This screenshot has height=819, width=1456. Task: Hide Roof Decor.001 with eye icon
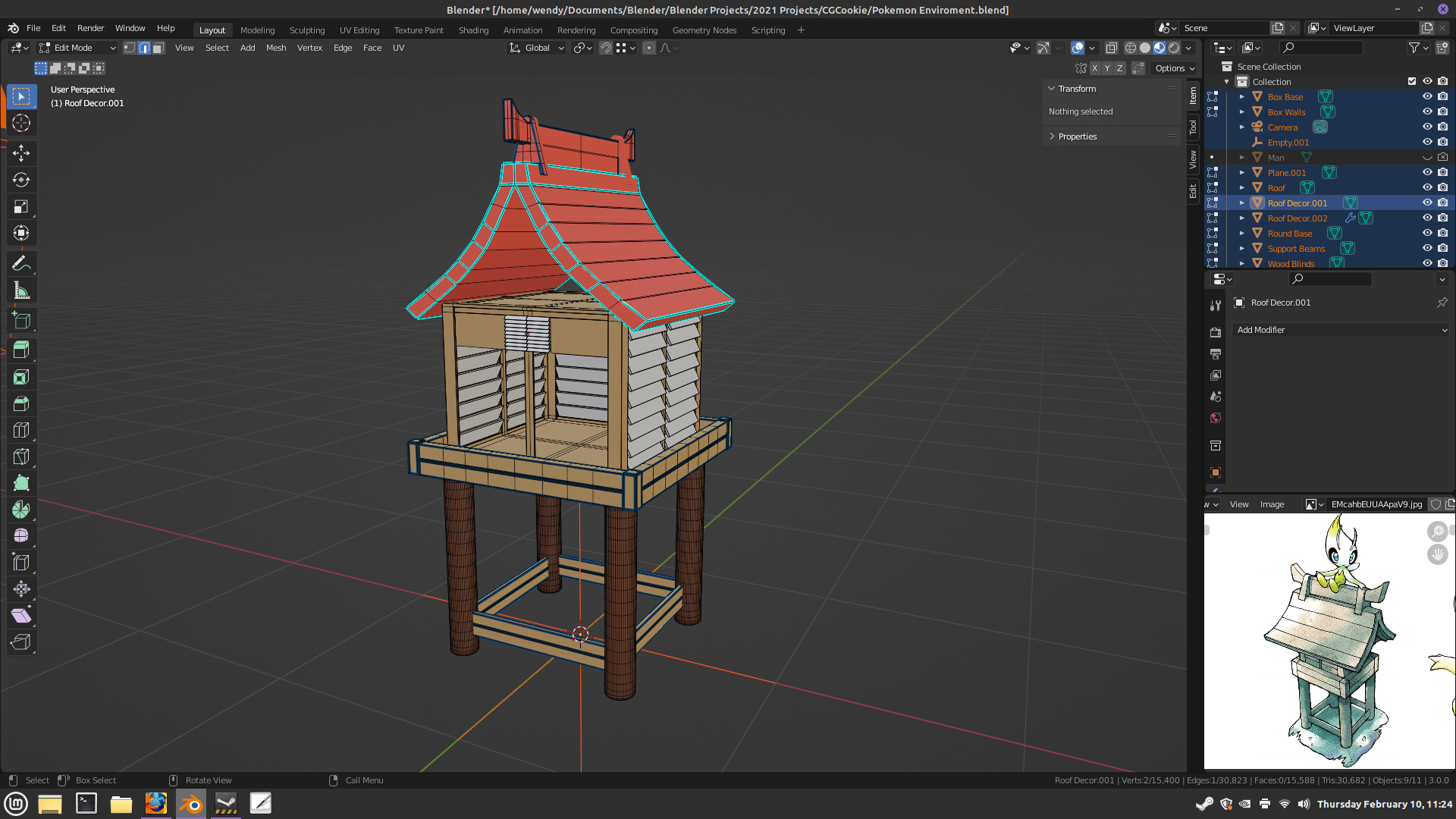tap(1426, 202)
